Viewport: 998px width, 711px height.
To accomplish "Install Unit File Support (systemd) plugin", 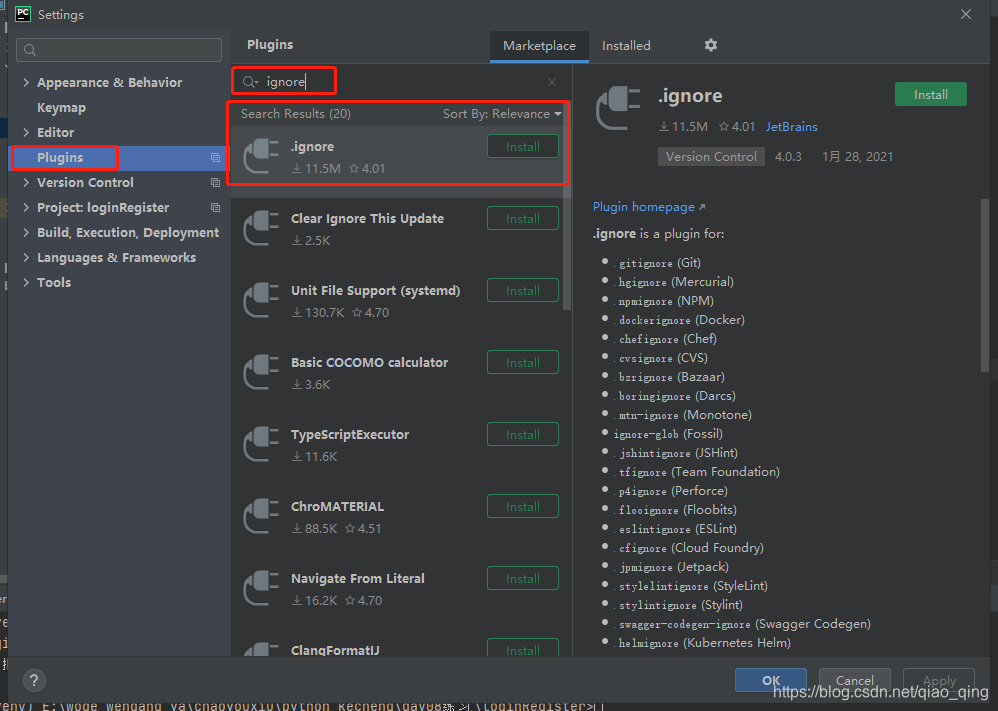I will click(523, 290).
